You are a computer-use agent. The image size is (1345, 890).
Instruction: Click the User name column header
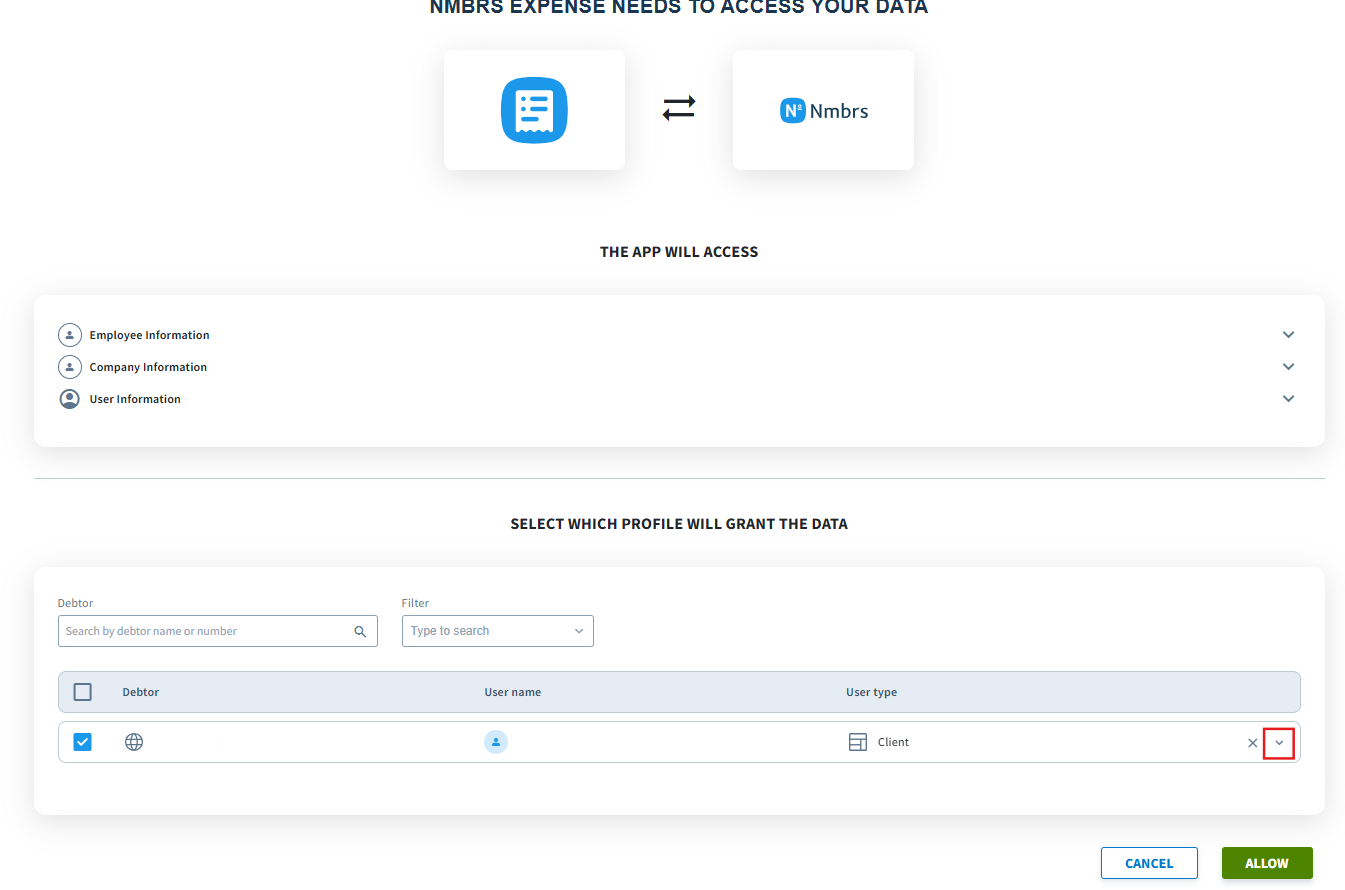pyautogui.click(x=513, y=692)
